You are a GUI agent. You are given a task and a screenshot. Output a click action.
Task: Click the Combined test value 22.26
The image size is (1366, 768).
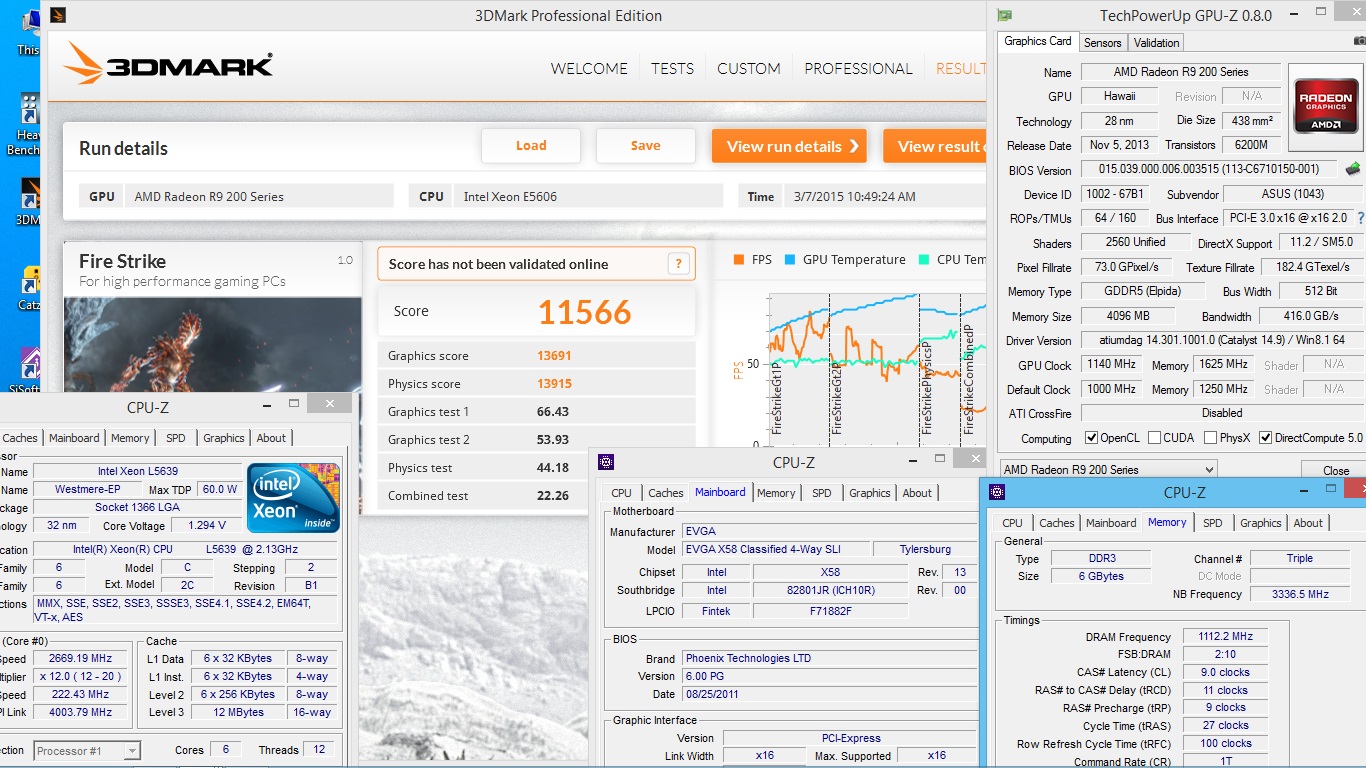click(553, 496)
